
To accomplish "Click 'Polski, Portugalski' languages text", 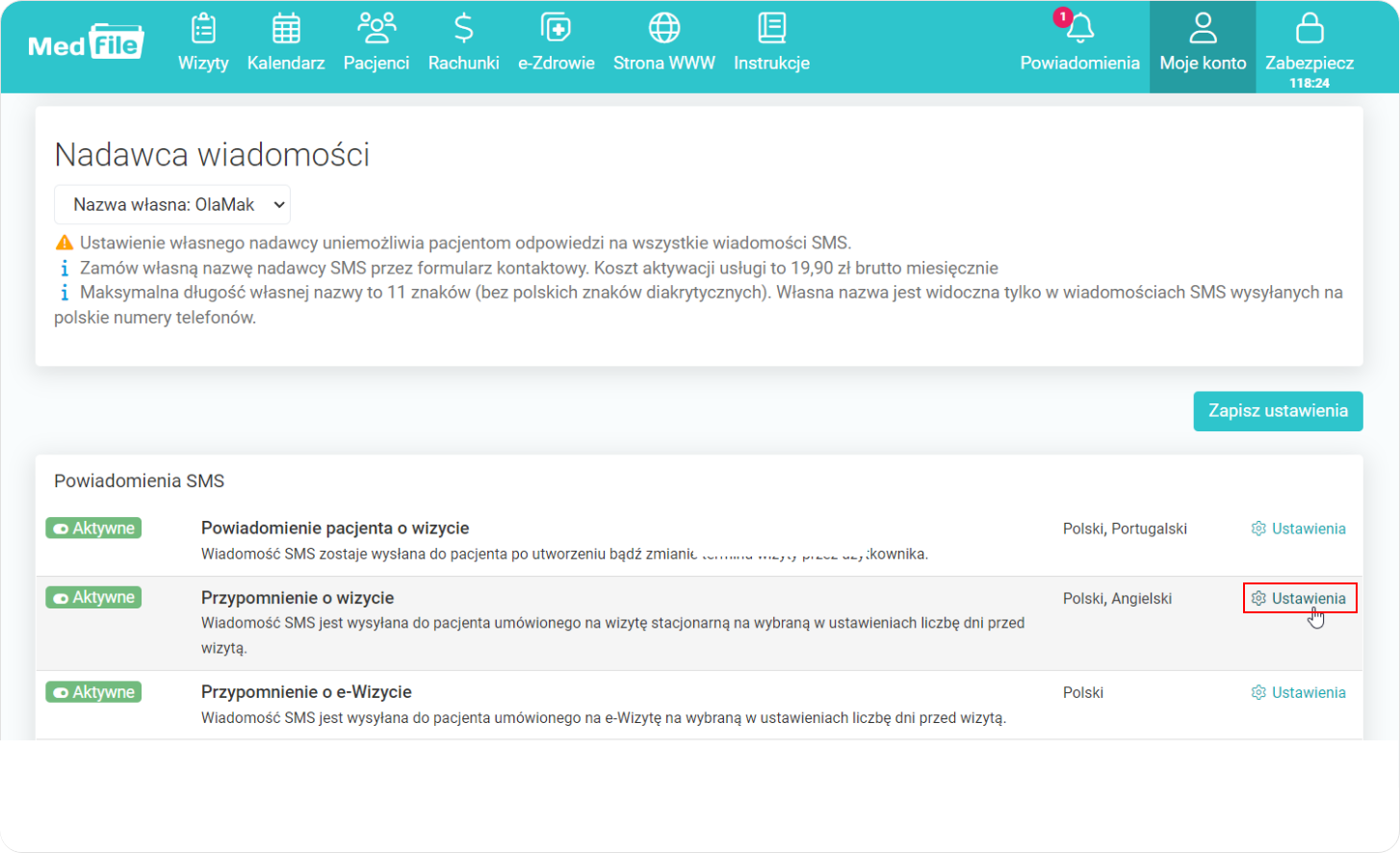I will click(x=1125, y=529).
